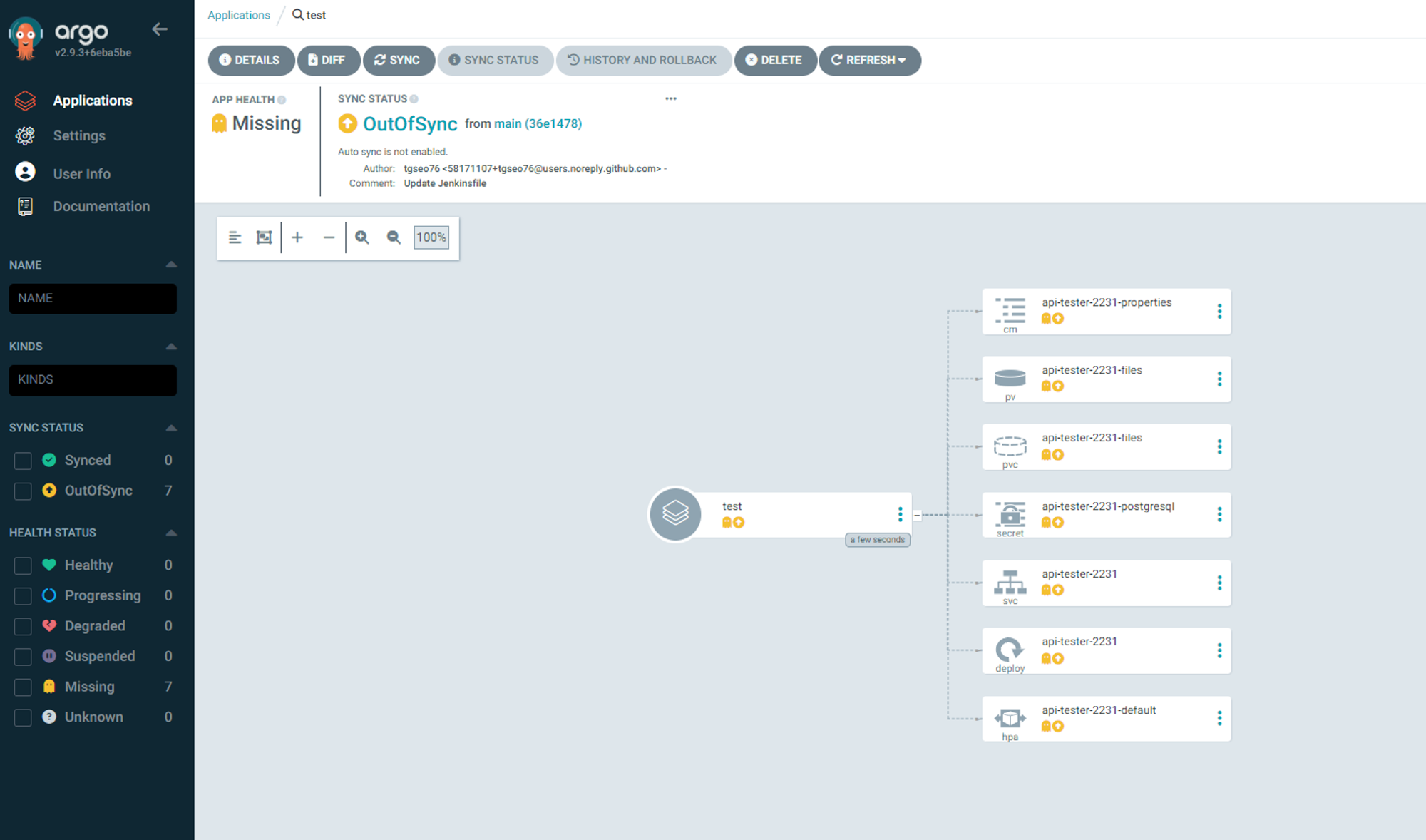The image size is (1426, 840).
Task: Click the zoom in magnifier icon
Action: pyautogui.click(x=362, y=237)
